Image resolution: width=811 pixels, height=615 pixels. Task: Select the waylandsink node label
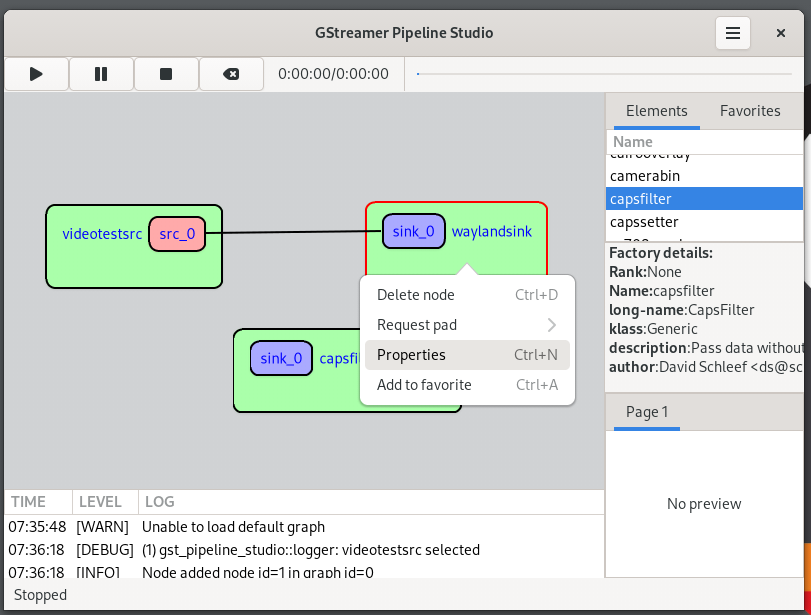pyautogui.click(x=491, y=231)
